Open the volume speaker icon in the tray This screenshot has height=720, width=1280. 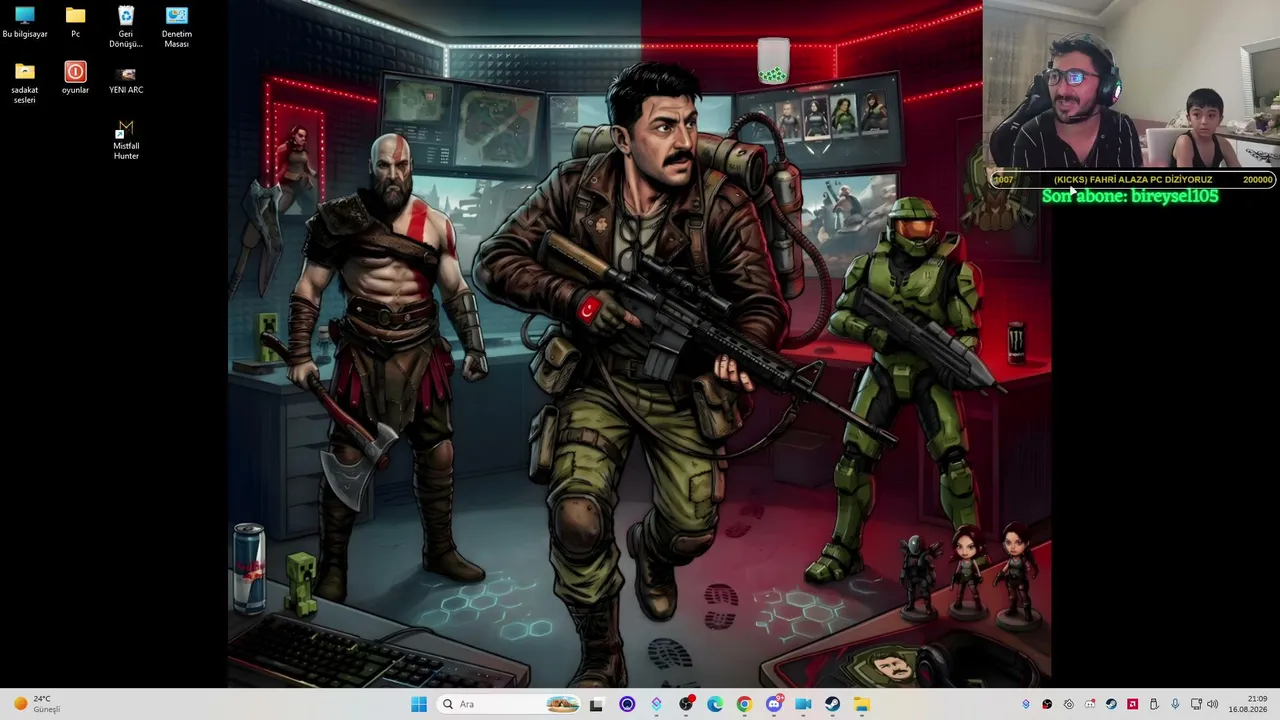1212,704
